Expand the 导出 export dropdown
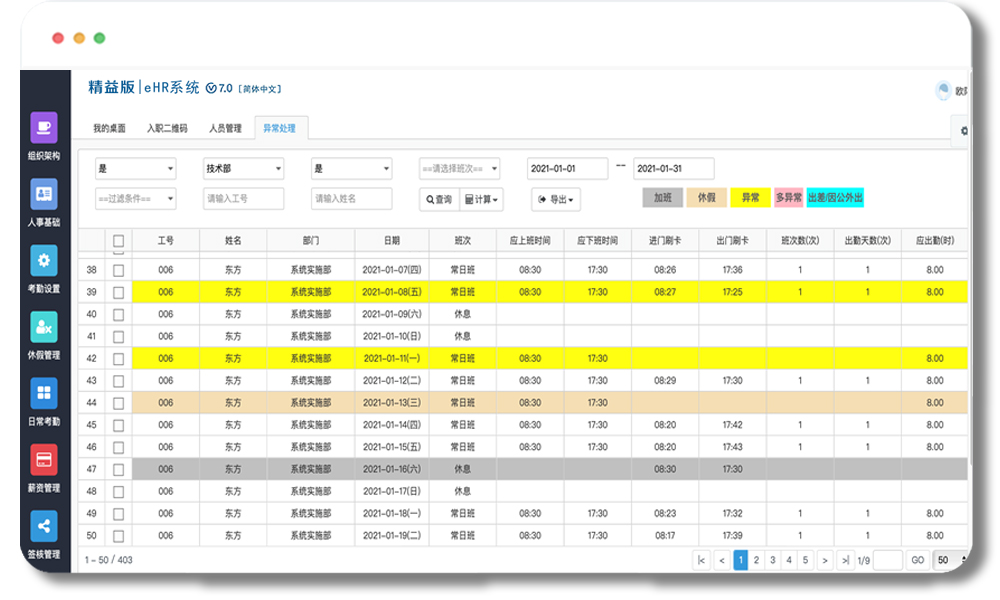Screen dimensions: 1000x600 555,199
